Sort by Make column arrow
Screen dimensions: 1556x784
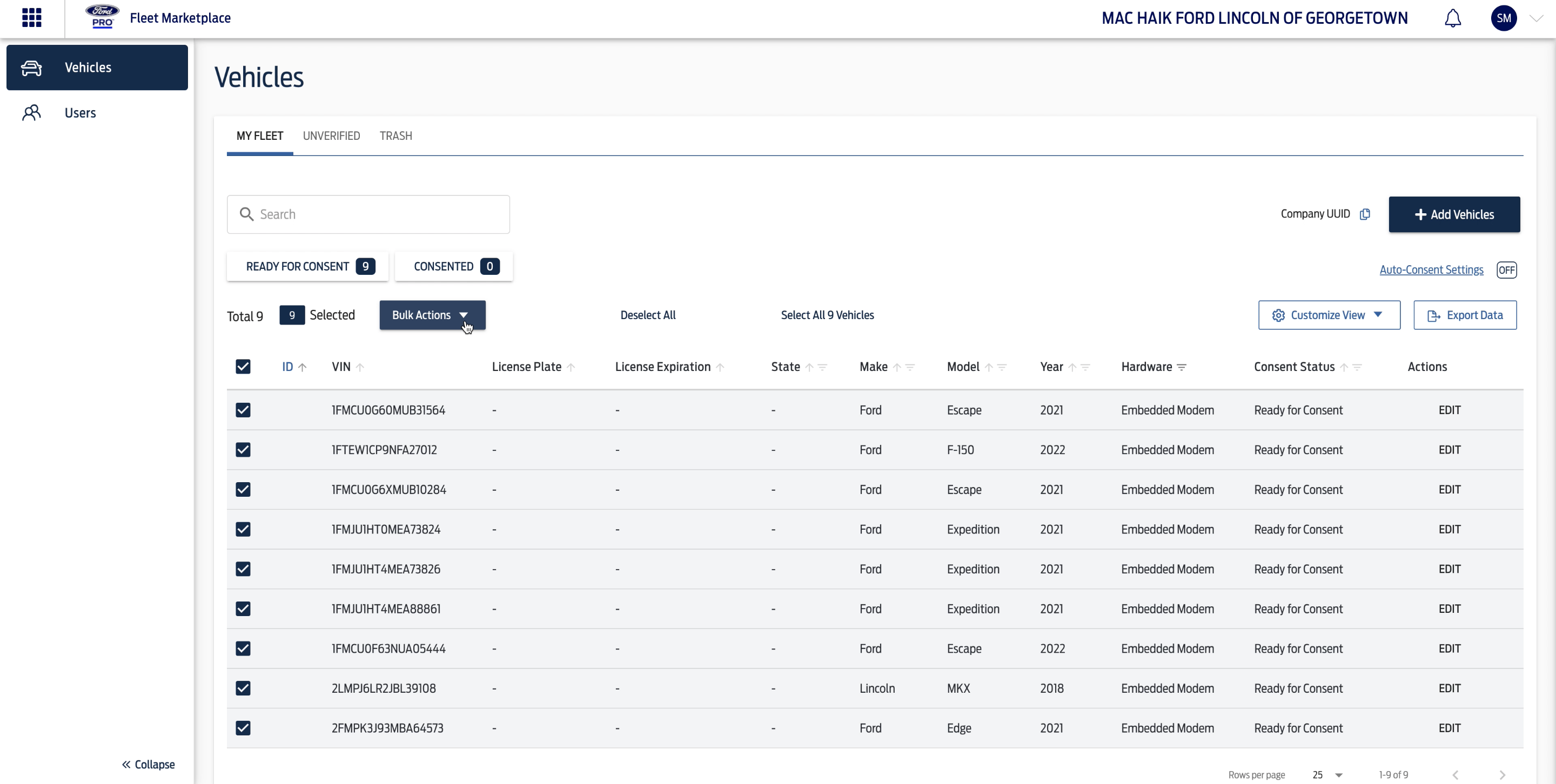[x=897, y=367]
